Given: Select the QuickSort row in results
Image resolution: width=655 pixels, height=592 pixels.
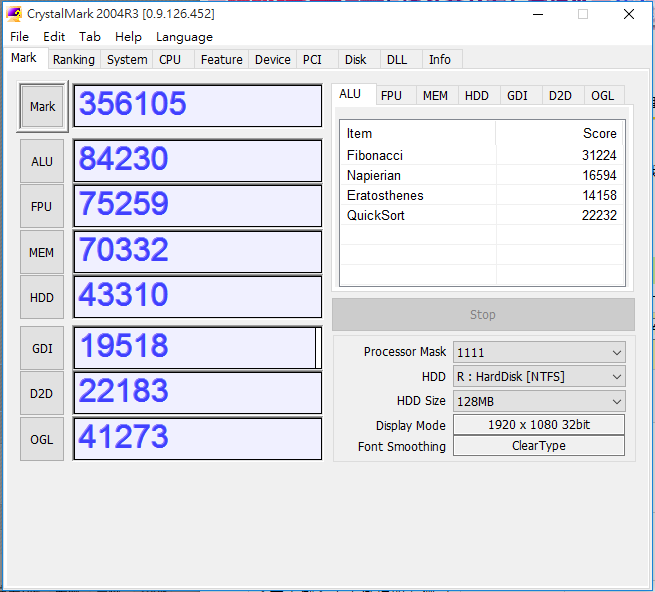Looking at the screenshot, I should 482,216.
